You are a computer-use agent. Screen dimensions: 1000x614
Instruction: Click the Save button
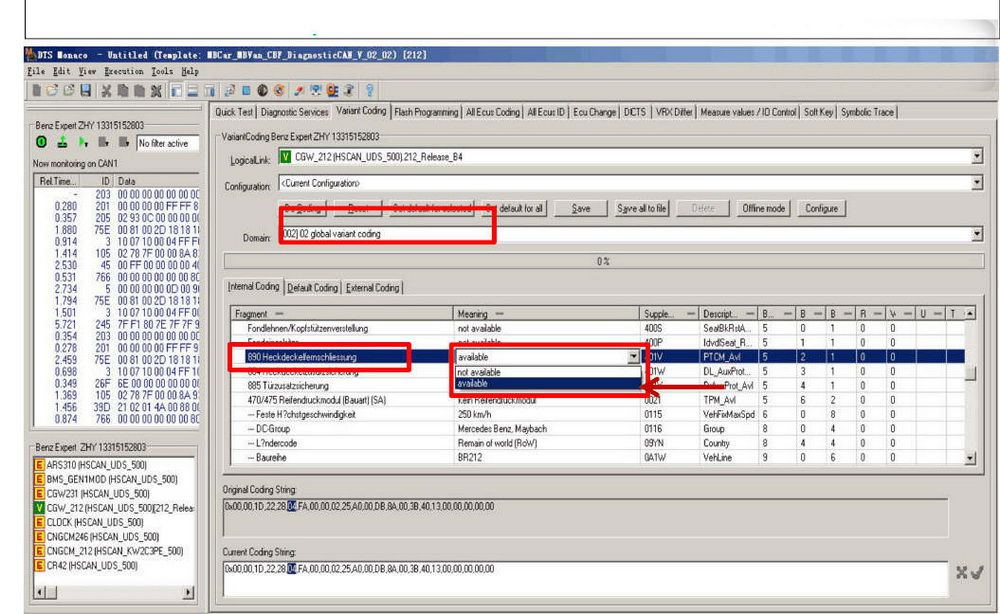pyautogui.click(x=580, y=208)
